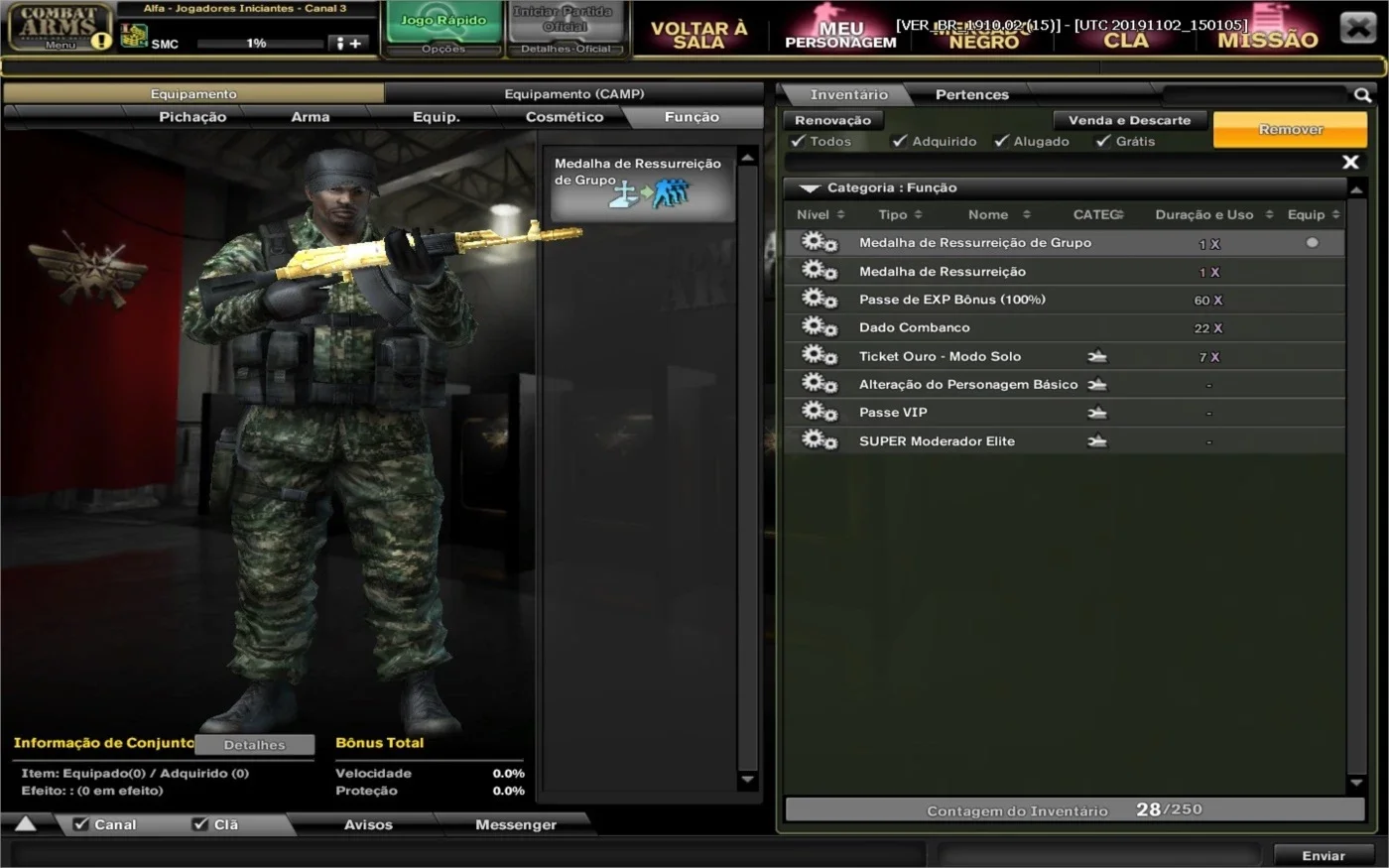
Task: Click gear icon beside Medalha de Ressurreição row
Action: (820, 271)
